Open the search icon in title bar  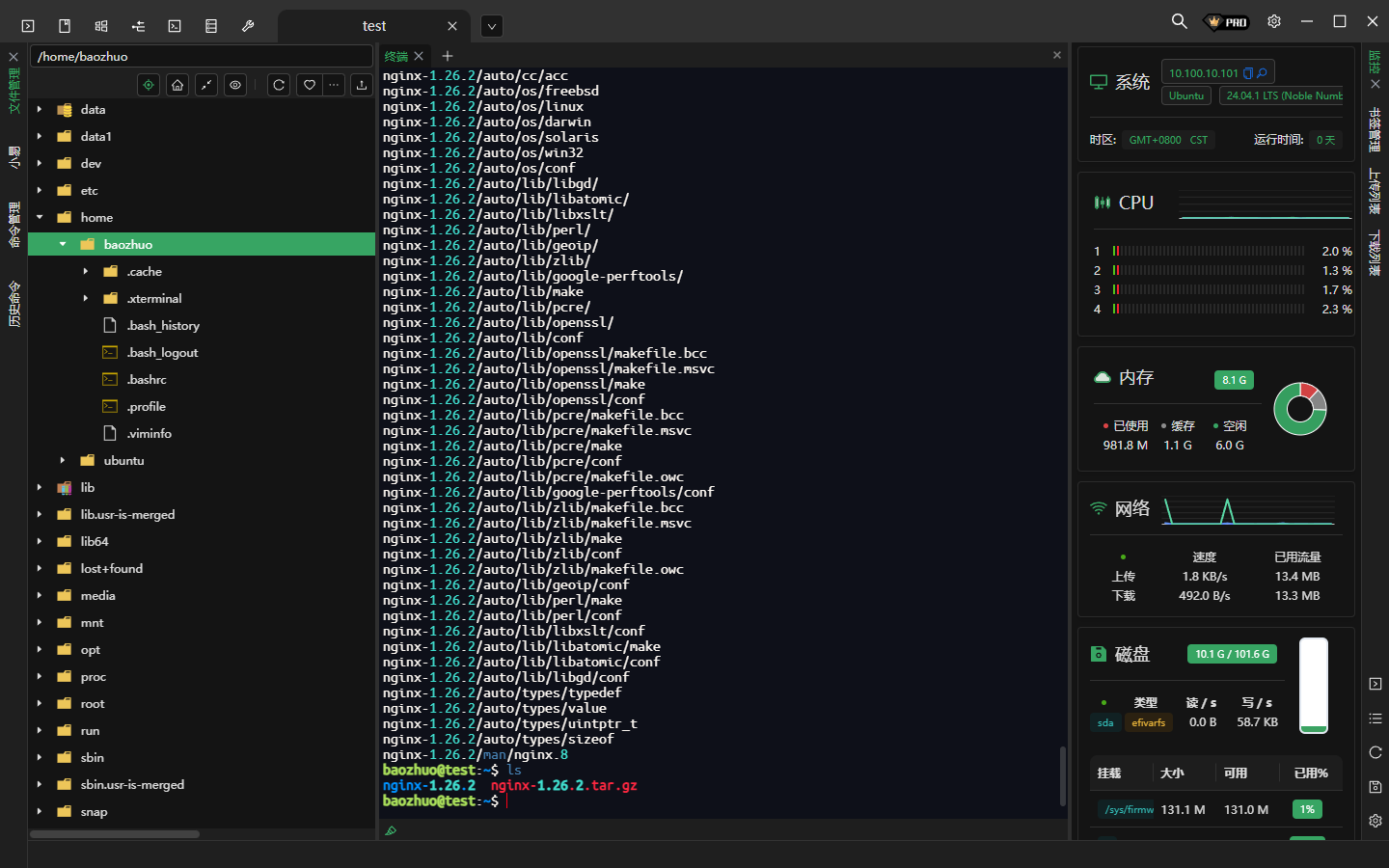pyautogui.click(x=1179, y=21)
